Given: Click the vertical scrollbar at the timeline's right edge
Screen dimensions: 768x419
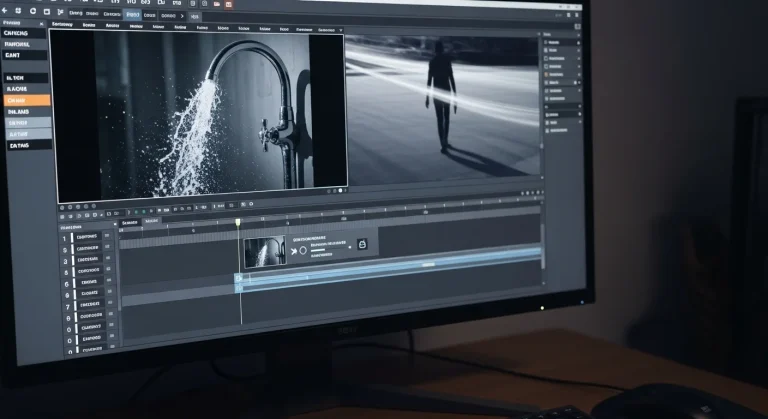Looking at the screenshot, I should [x=543, y=245].
